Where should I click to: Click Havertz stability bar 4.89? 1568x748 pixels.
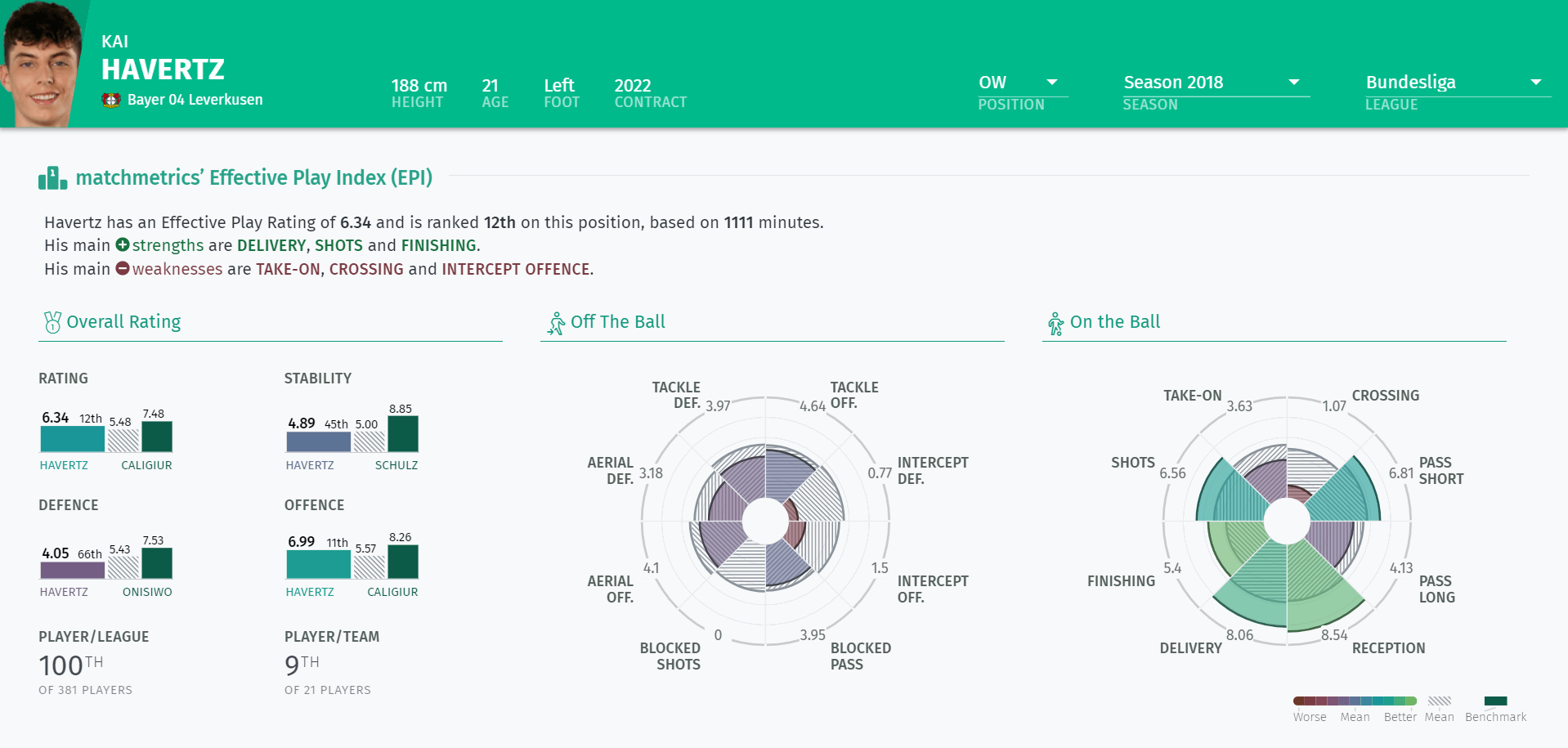pos(318,441)
